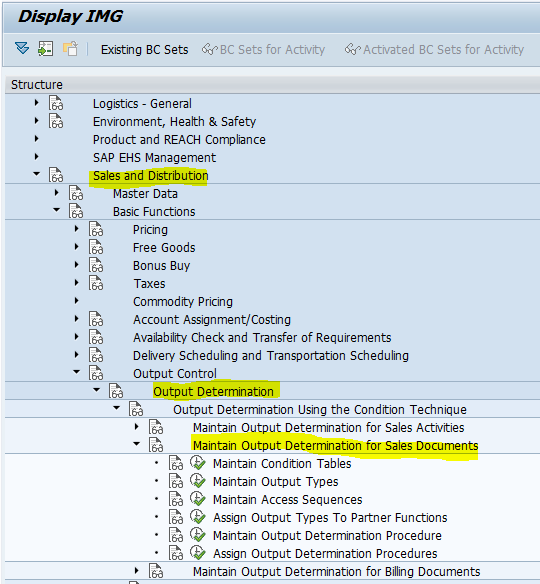Open documentation icon for Billing Documents row
This screenshot has width=540, height=584.
pyautogui.click(x=156, y=571)
